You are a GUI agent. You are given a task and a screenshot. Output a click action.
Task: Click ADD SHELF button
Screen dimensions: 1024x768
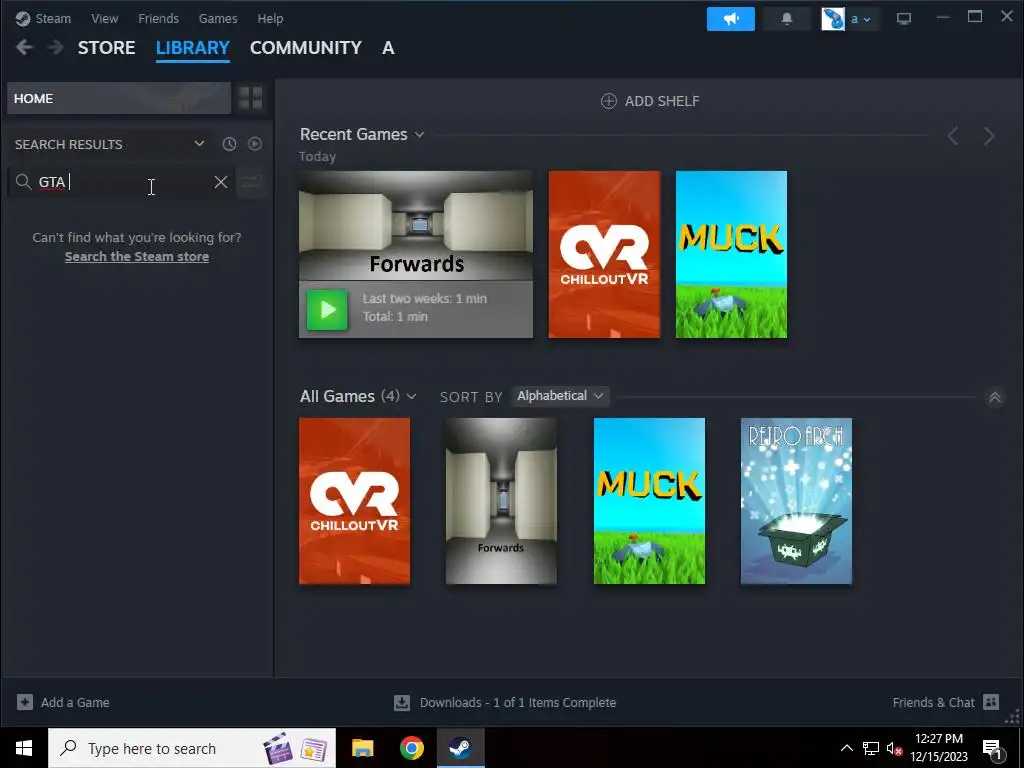click(x=650, y=101)
